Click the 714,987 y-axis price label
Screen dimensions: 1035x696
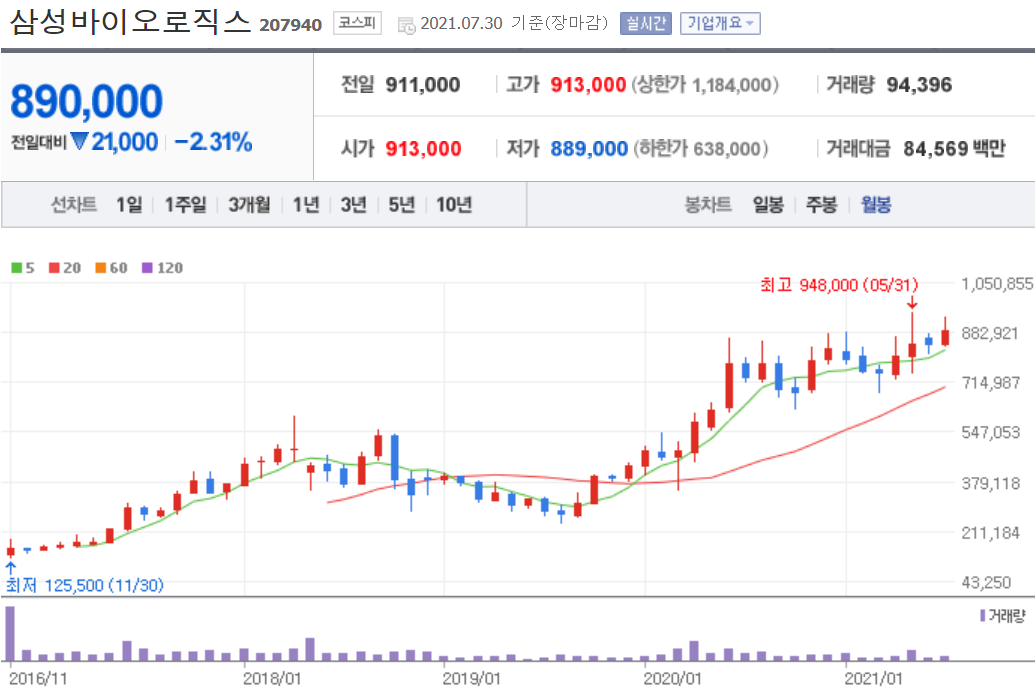point(991,383)
